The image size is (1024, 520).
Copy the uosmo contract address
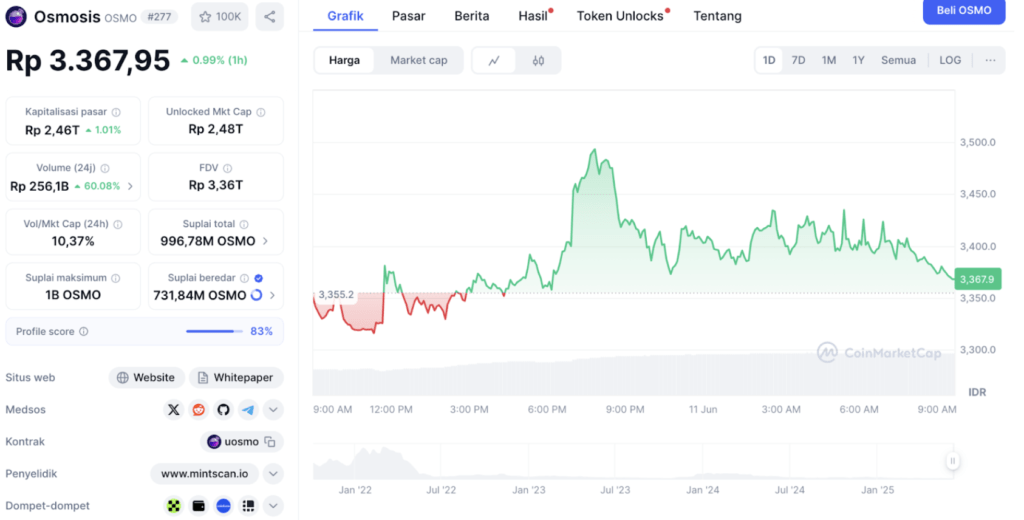click(x=270, y=442)
